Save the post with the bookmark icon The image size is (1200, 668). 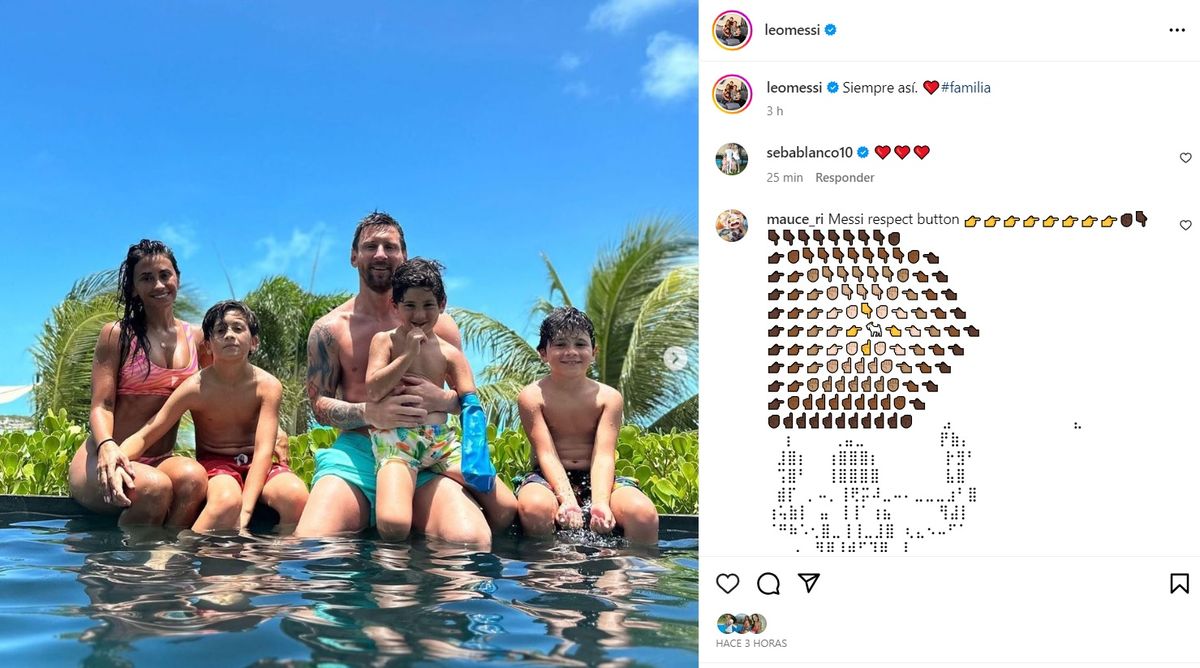tap(1179, 583)
